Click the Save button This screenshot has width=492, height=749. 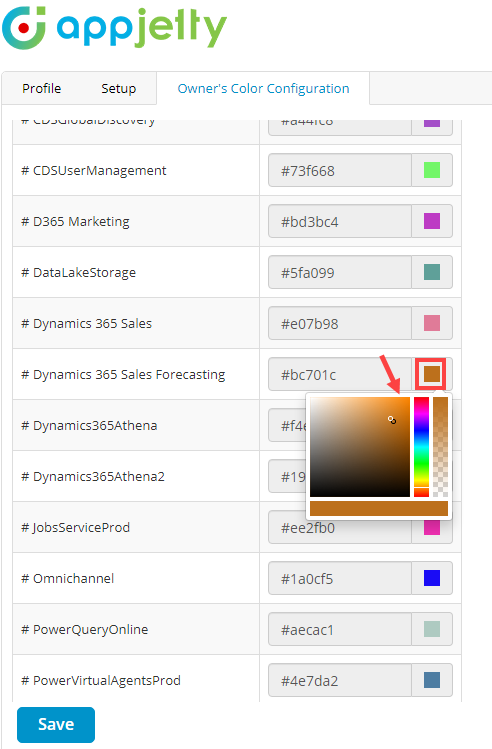(56, 724)
